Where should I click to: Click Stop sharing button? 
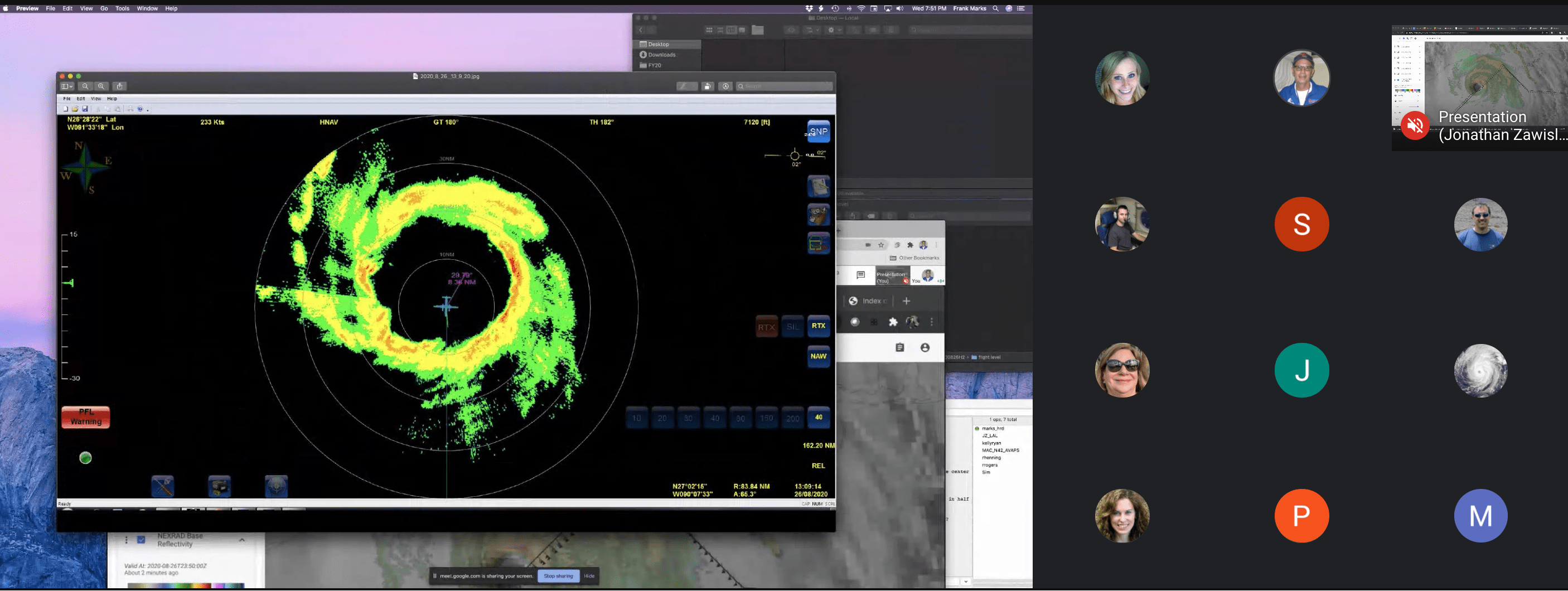(x=558, y=577)
